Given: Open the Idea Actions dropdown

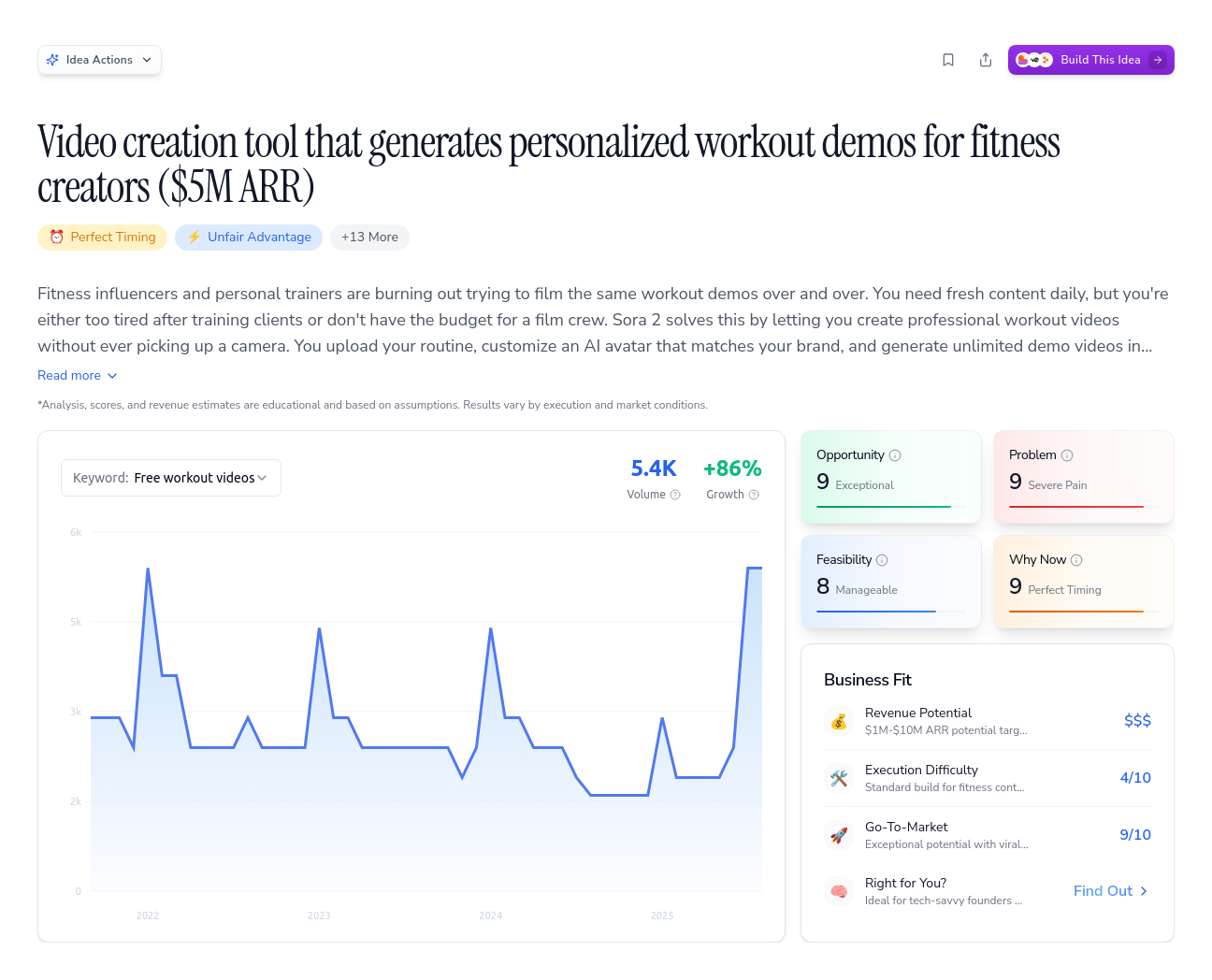Looking at the screenshot, I should tap(99, 60).
